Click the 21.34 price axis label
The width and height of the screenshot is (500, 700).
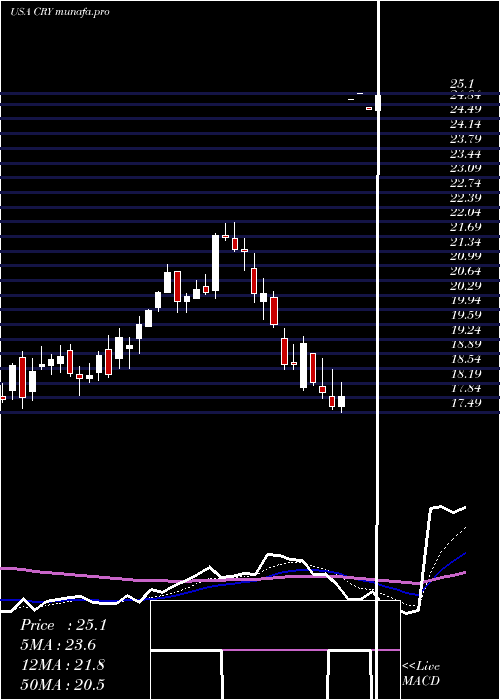click(466, 242)
